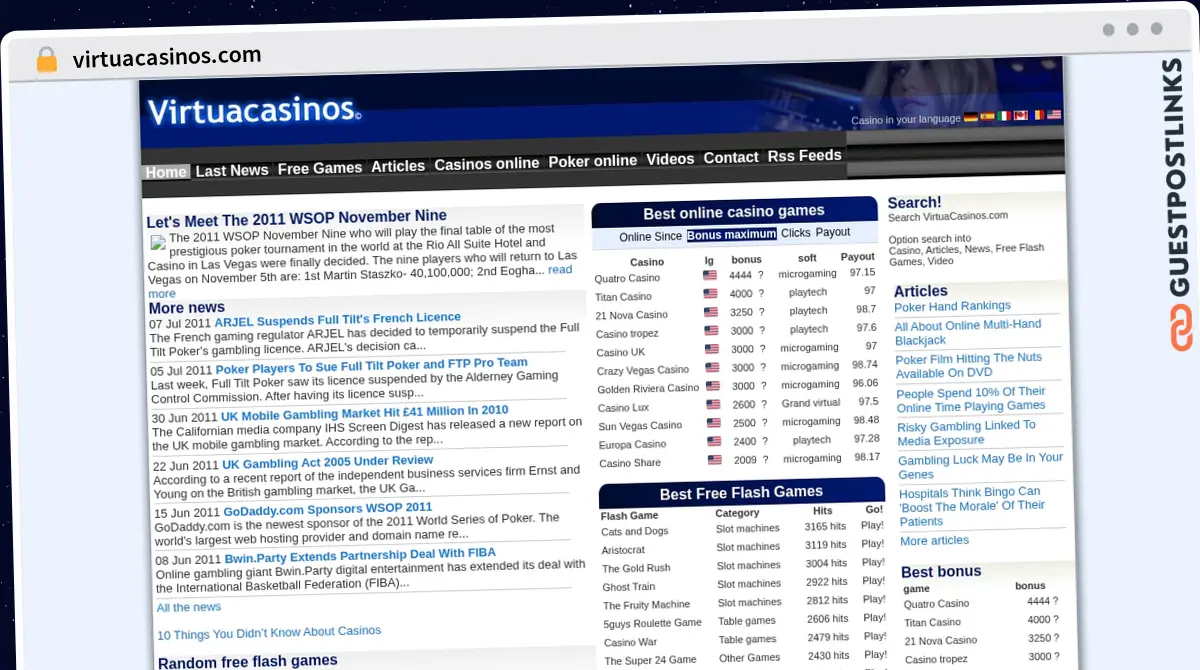Click the question mark beside Quatro Casino bonus 4444
Image resolution: width=1200 pixels, height=670 pixels.
click(761, 274)
